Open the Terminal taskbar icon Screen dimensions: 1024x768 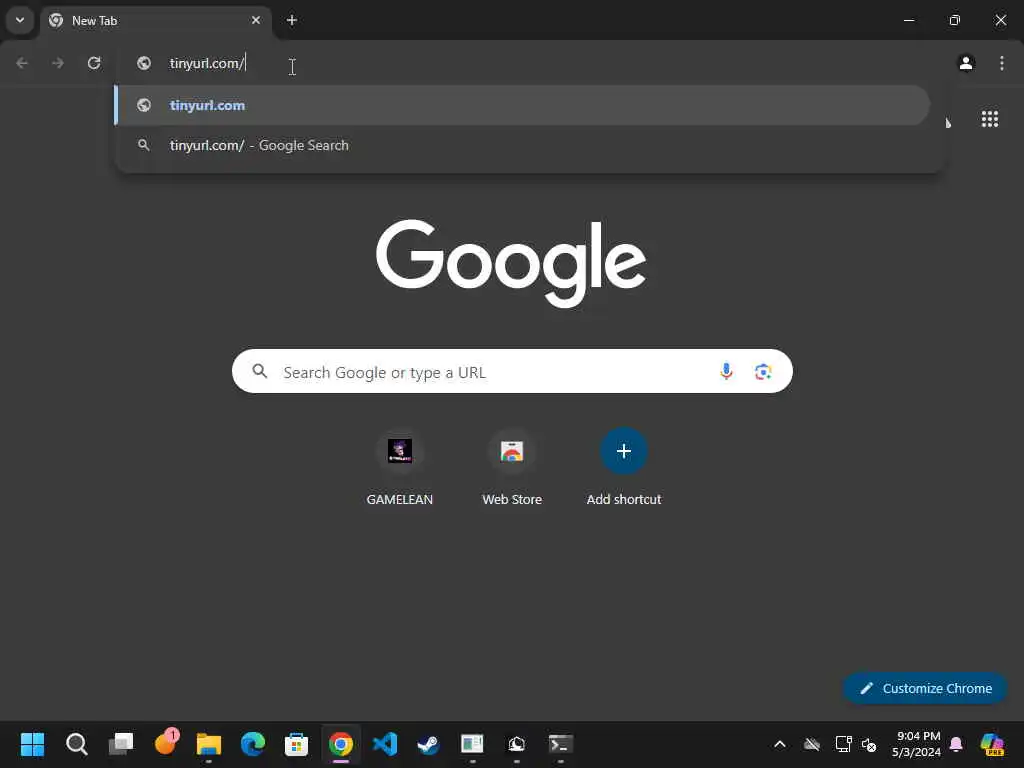(x=560, y=744)
